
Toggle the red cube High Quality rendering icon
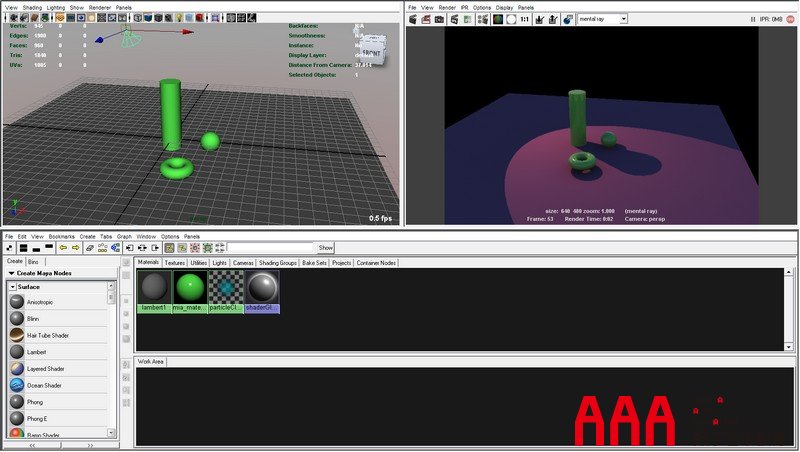[x=199, y=18]
